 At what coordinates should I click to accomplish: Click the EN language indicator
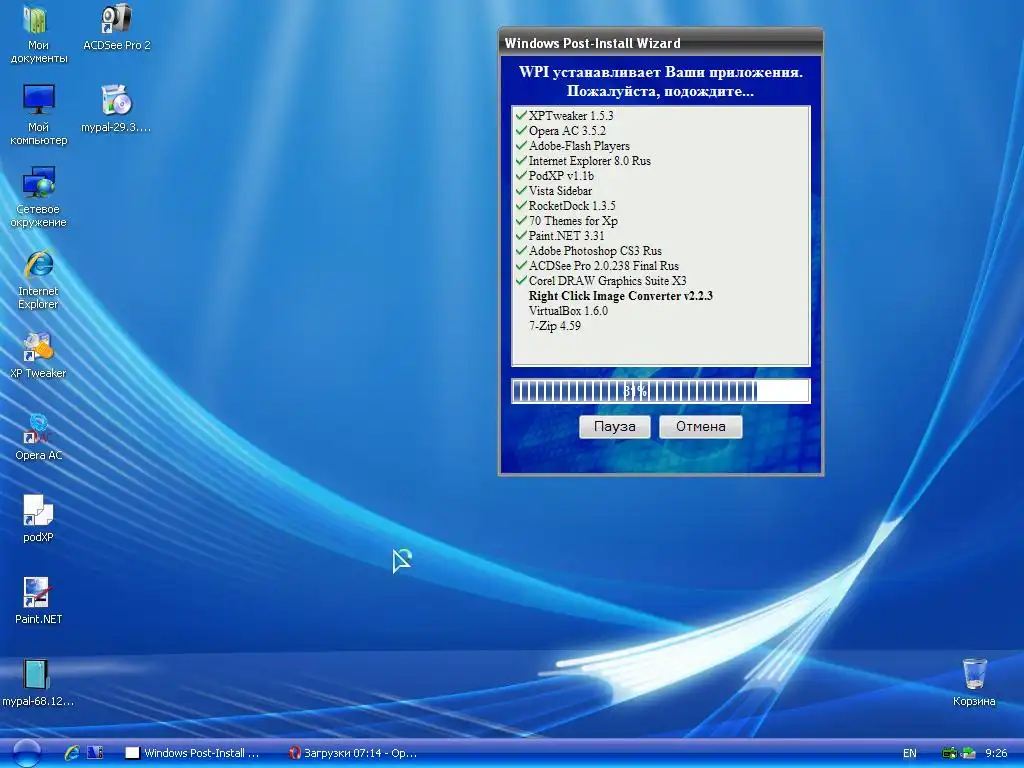pos(909,753)
